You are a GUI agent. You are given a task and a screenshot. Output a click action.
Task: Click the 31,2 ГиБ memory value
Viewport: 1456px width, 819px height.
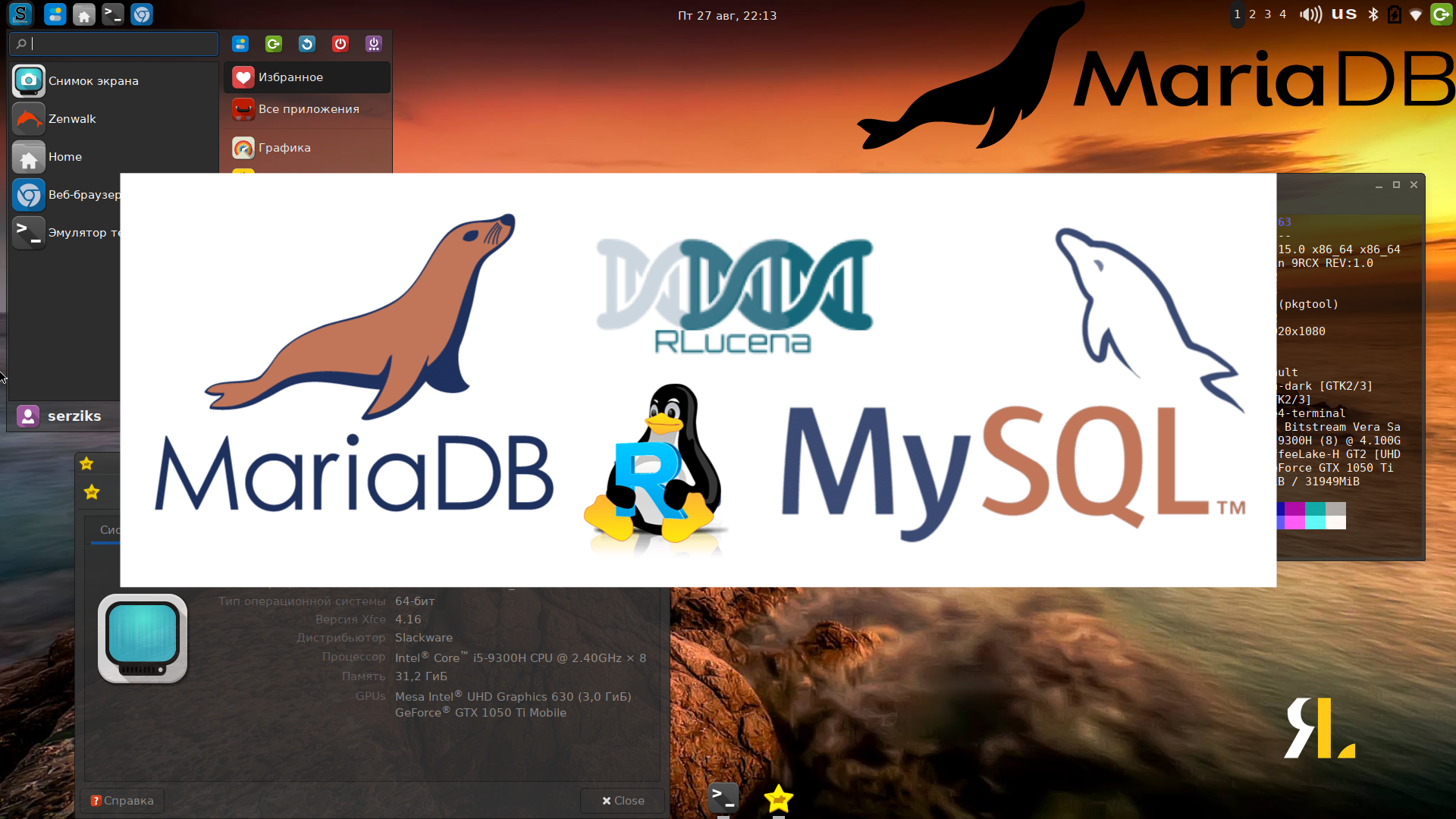tap(421, 676)
